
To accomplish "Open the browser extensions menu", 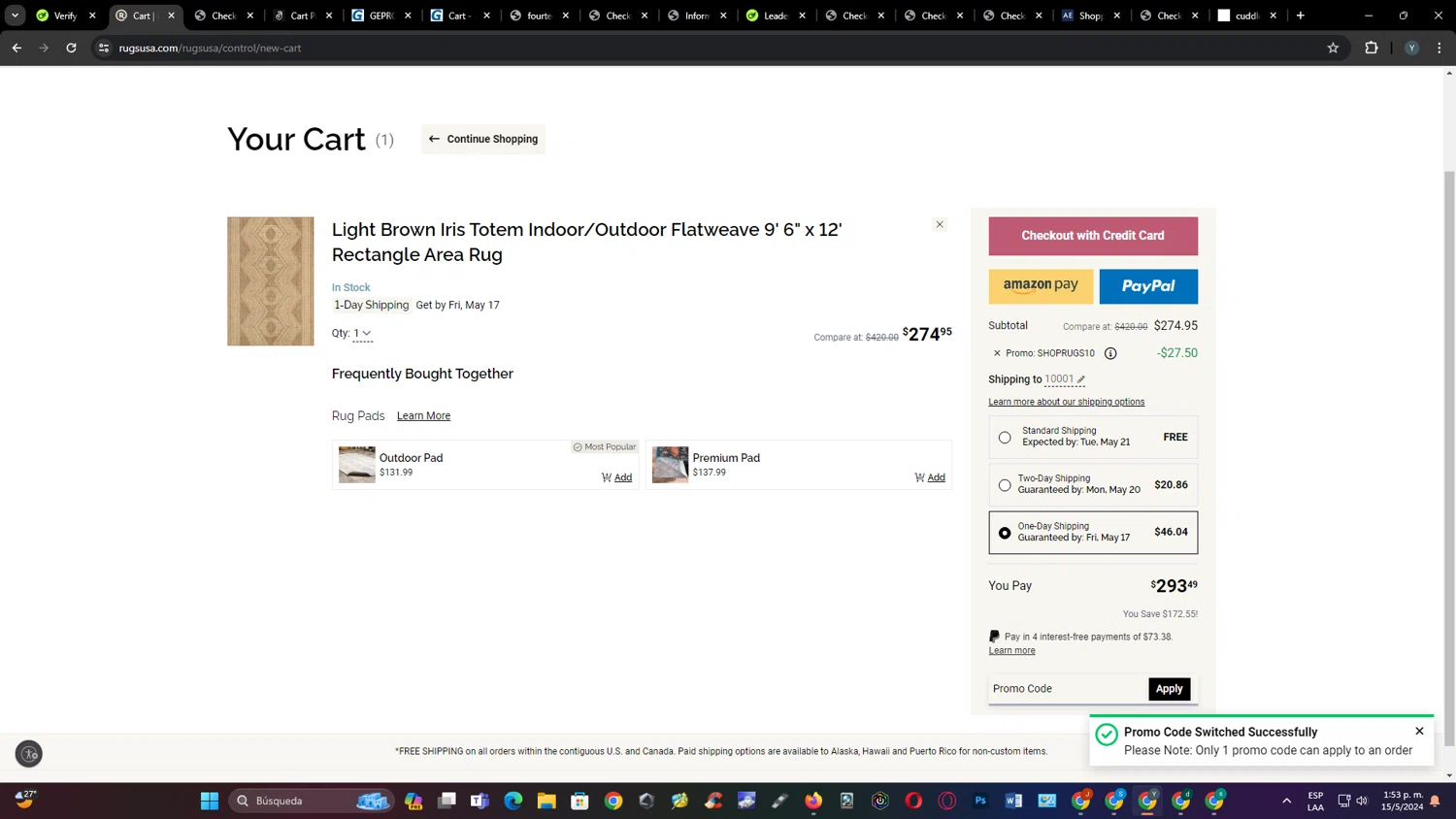I will click(1372, 48).
